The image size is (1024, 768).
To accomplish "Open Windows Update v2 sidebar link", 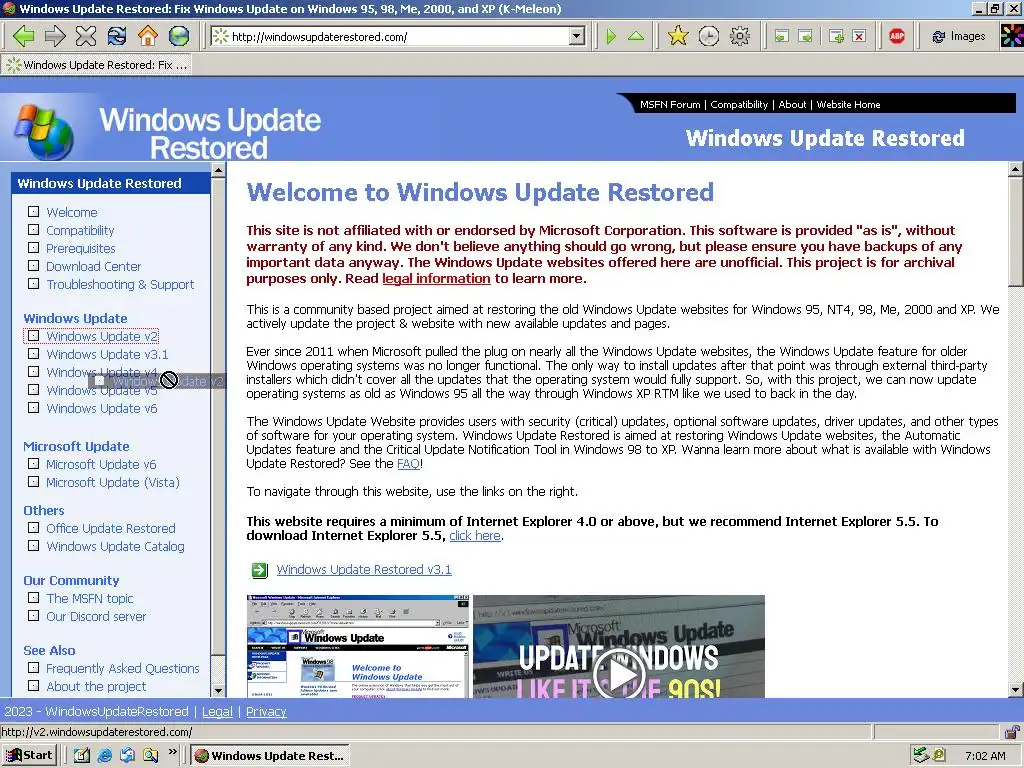I will (102, 336).
